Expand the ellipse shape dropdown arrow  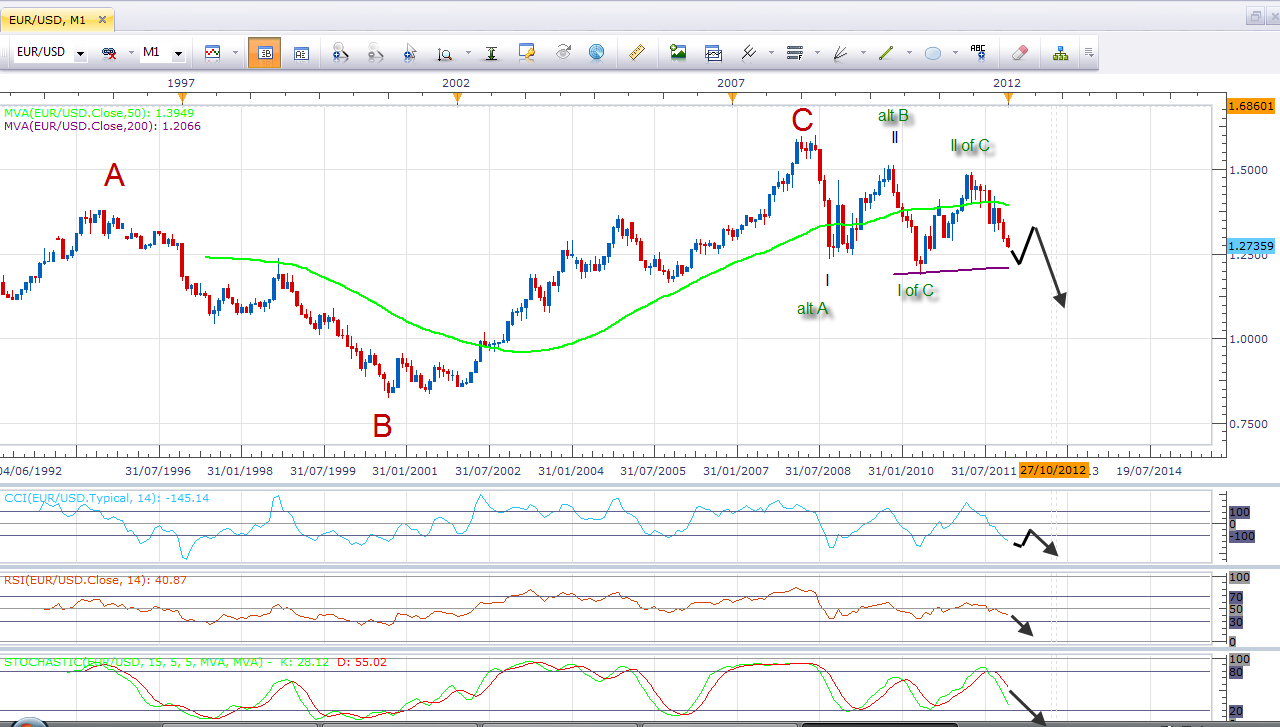tap(955, 53)
